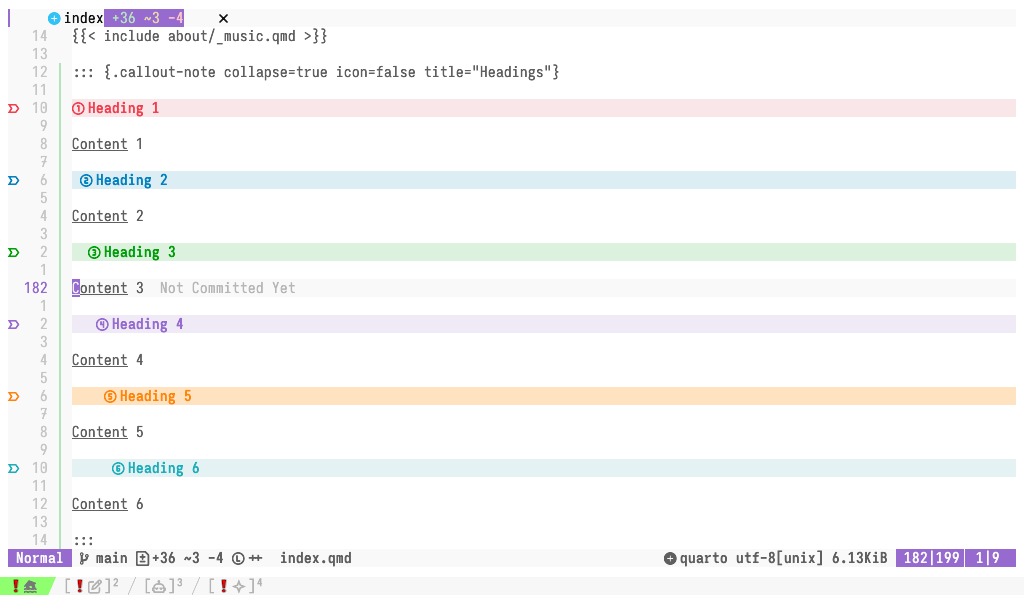Close the index buffer tab
This screenshot has height=595, width=1024.
pos(223,18)
